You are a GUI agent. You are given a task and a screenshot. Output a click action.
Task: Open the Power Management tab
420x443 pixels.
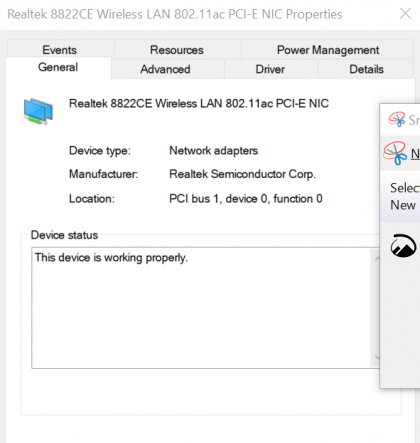[x=328, y=50]
